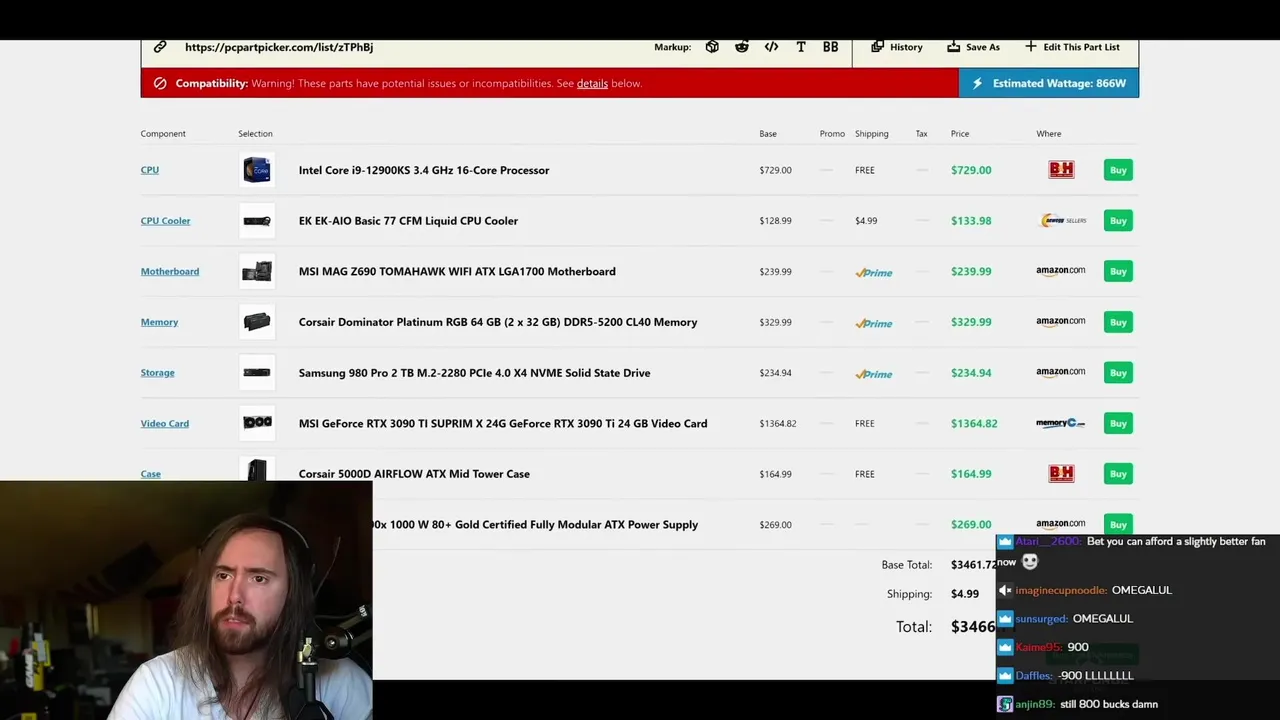The image size is (1280, 720).
Task: Click the Estimated Wattage 866W banner
Action: click(x=1049, y=83)
